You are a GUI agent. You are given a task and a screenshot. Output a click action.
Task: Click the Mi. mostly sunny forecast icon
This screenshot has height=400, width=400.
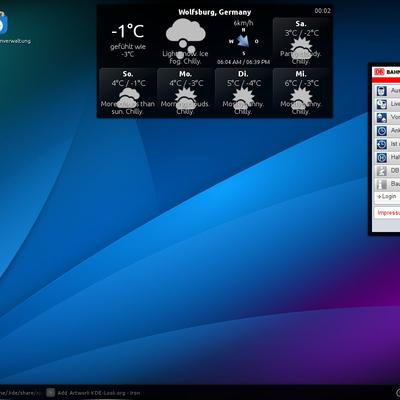coord(301,98)
